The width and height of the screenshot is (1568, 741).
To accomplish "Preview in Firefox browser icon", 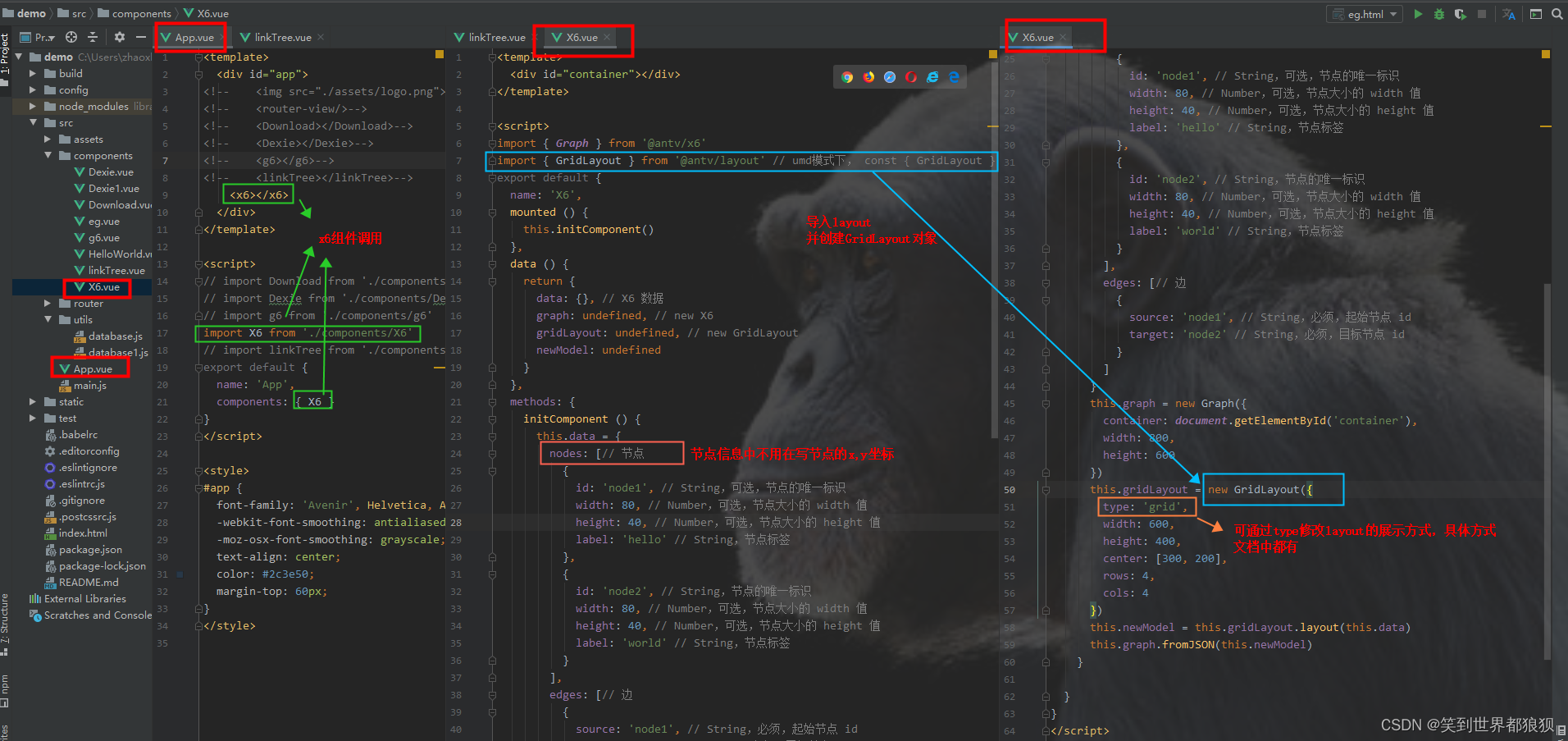I will (x=868, y=77).
